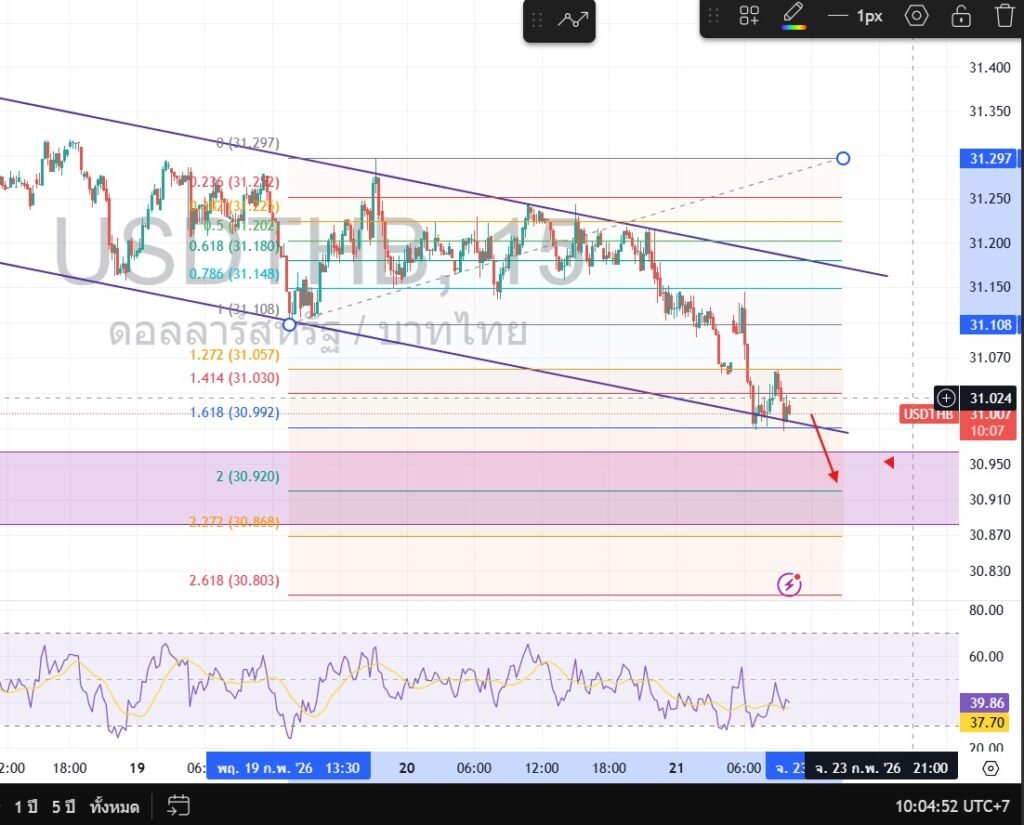Image resolution: width=1024 pixels, height=825 pixels.
Task: Click the plus button beside 31.024 price
Action: click(x=946, y=398)
